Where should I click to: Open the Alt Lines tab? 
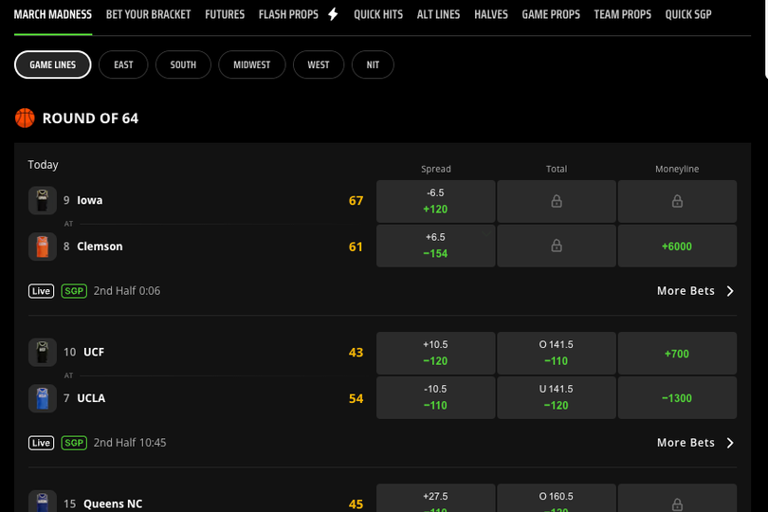(x=438, y=15)
